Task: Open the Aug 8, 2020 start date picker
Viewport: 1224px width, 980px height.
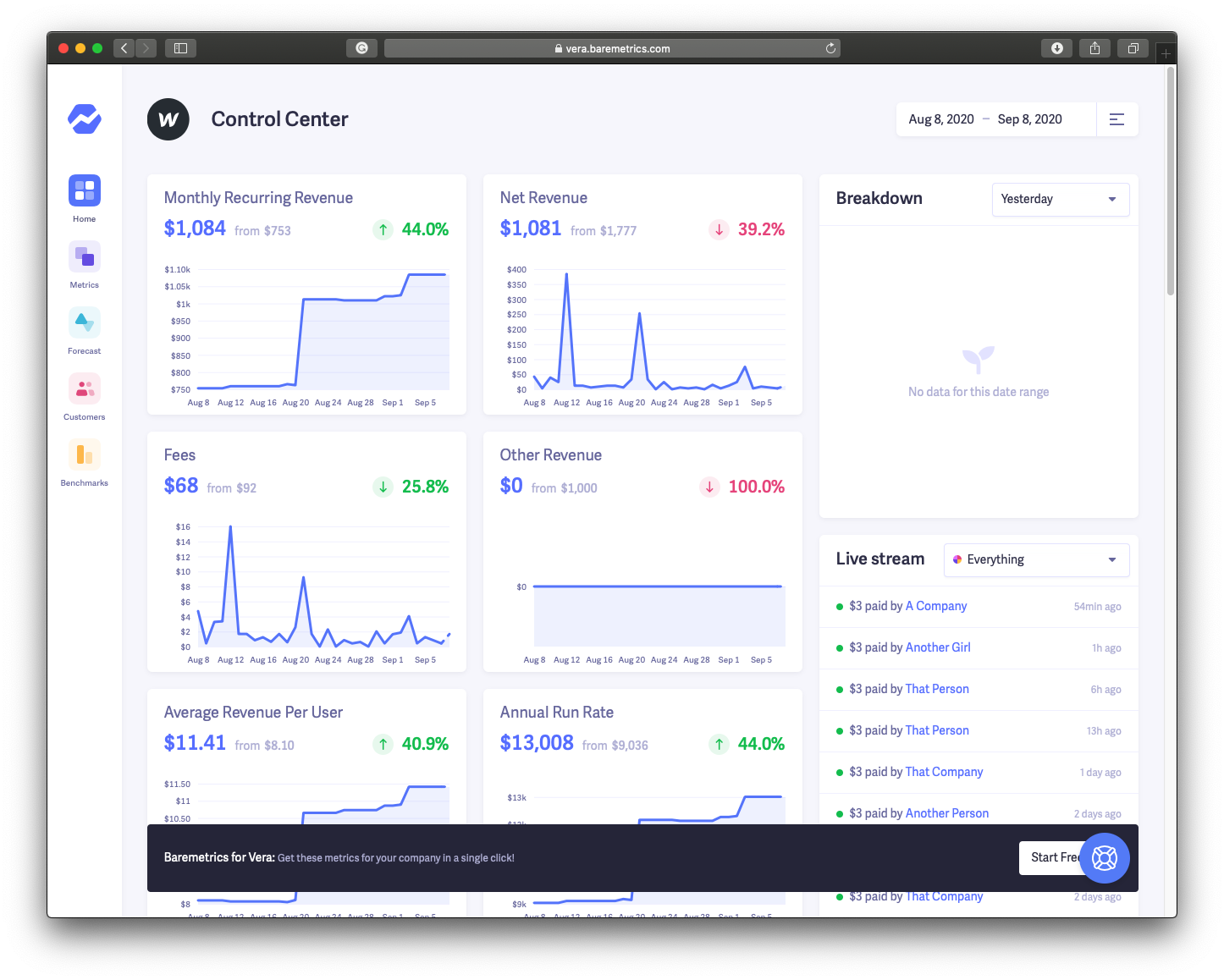Action: 941,119
